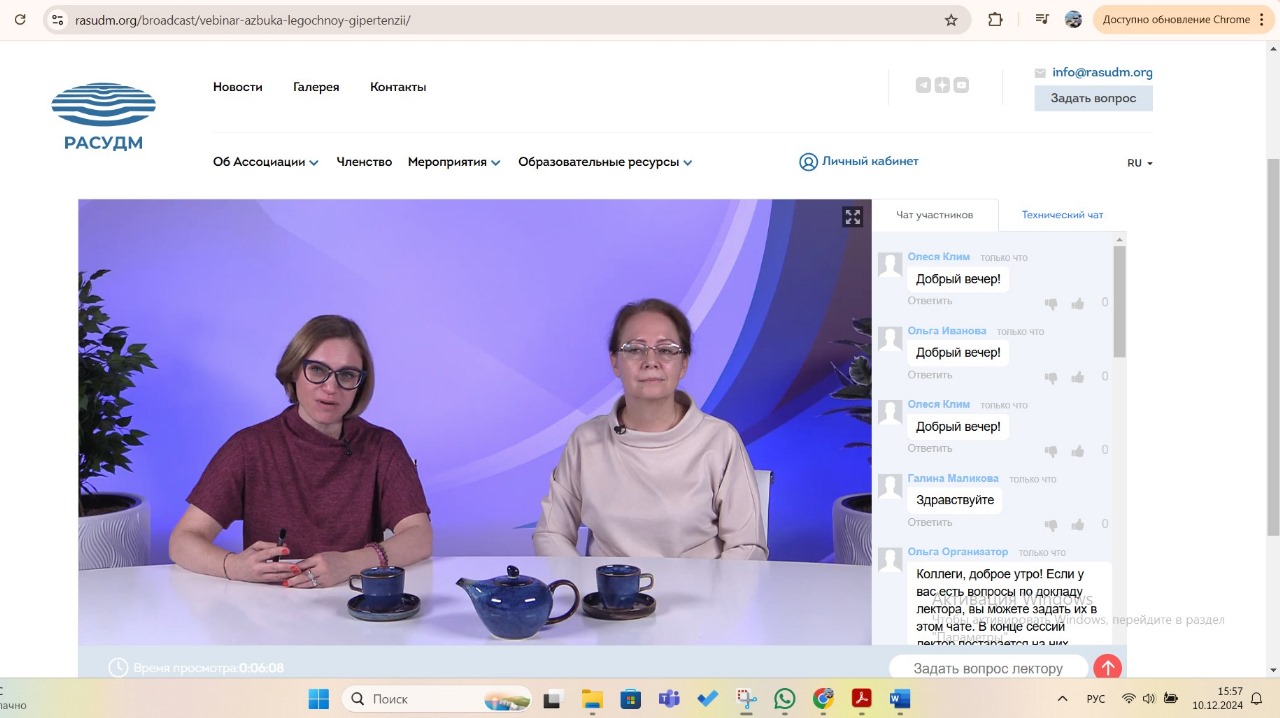Click the chat panel scrollbar thumb
The image size is (1280, 718).
pyautogui.click(x=1119, y=301)
